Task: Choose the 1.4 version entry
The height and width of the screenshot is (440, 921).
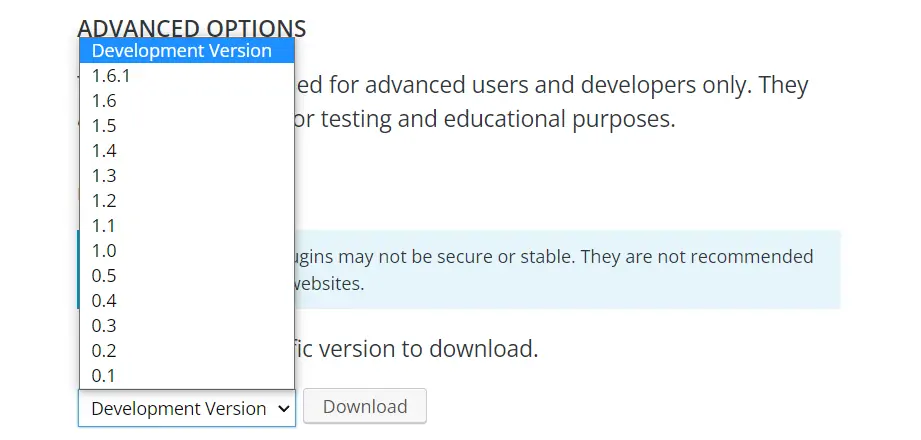Action: click(186, 150)
